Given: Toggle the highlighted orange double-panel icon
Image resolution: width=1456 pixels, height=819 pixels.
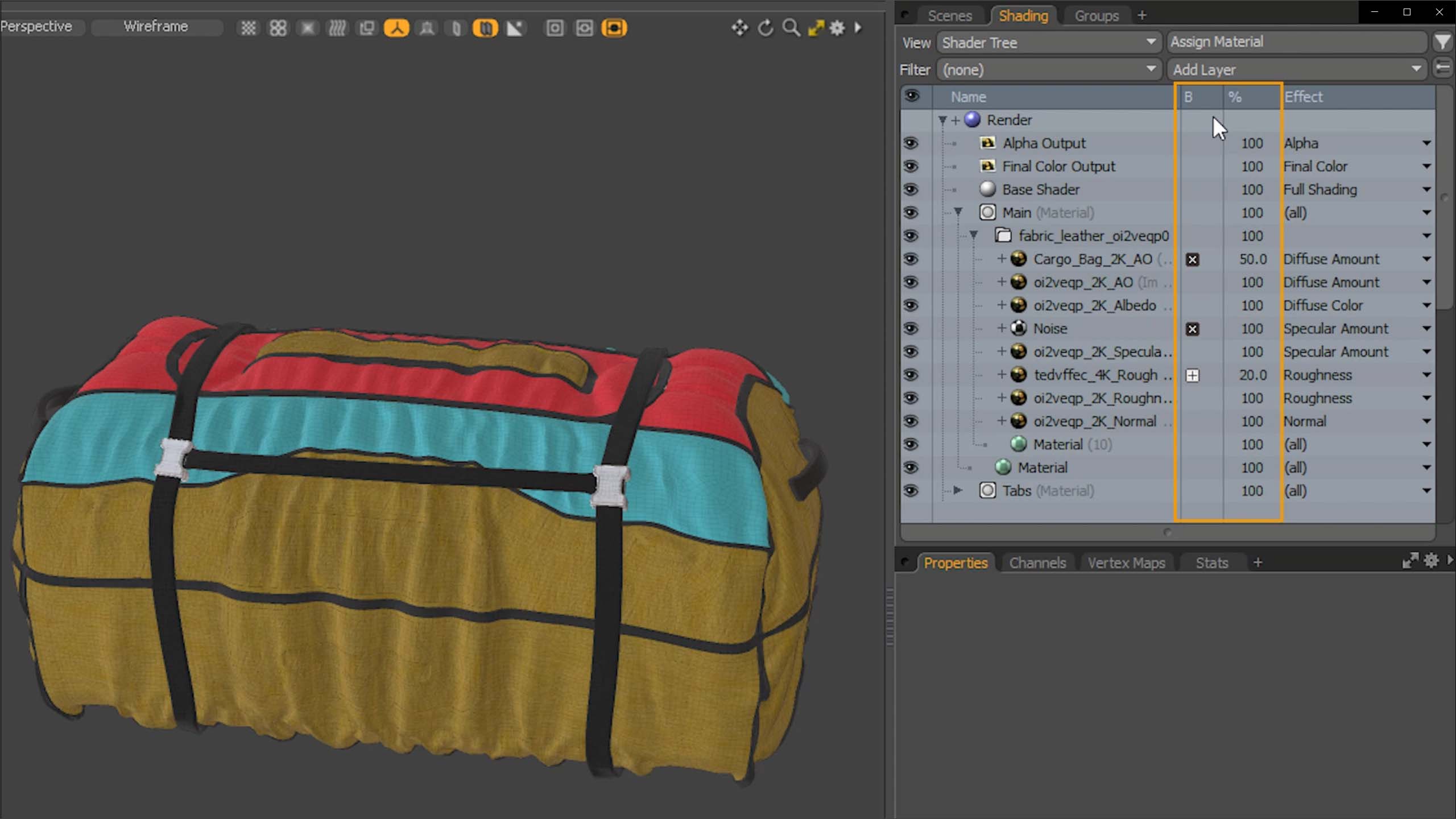Looking at the screenshot, I should pos(485,28).
